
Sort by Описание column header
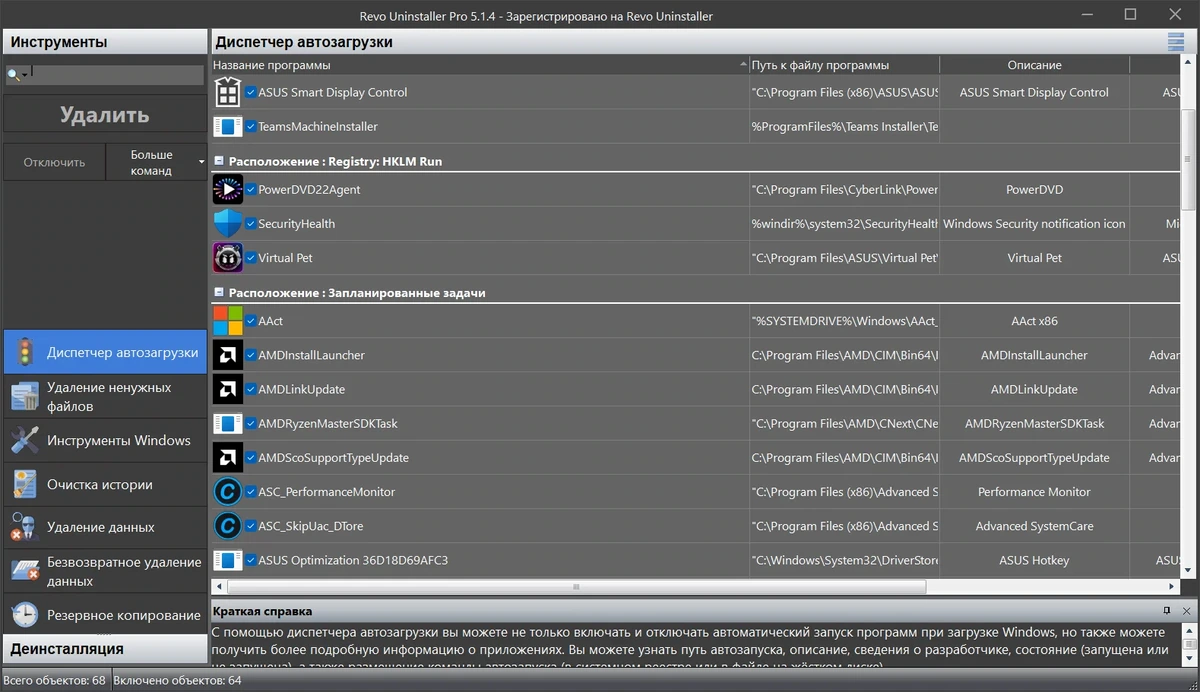[1034, 65]
